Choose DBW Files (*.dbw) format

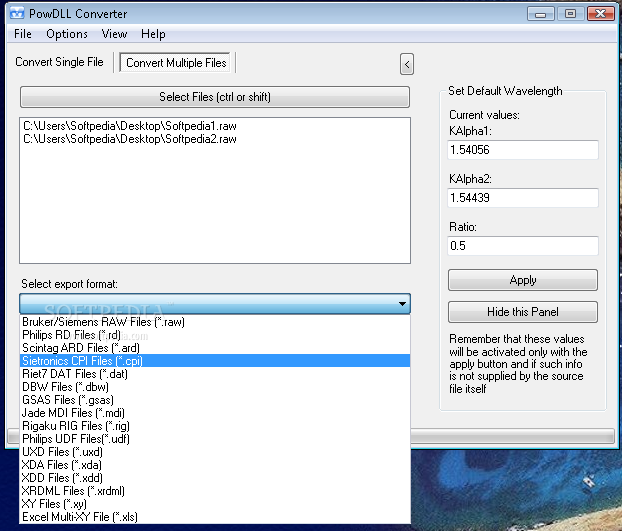[x=215, y=387]
